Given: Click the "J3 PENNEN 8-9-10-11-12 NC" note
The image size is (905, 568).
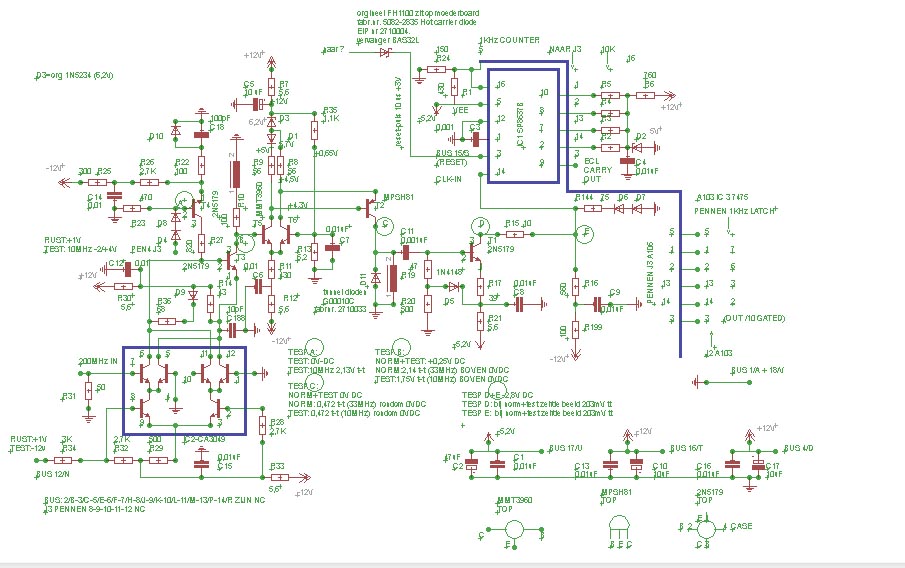Looking at the screenshot, I should 95,509.
